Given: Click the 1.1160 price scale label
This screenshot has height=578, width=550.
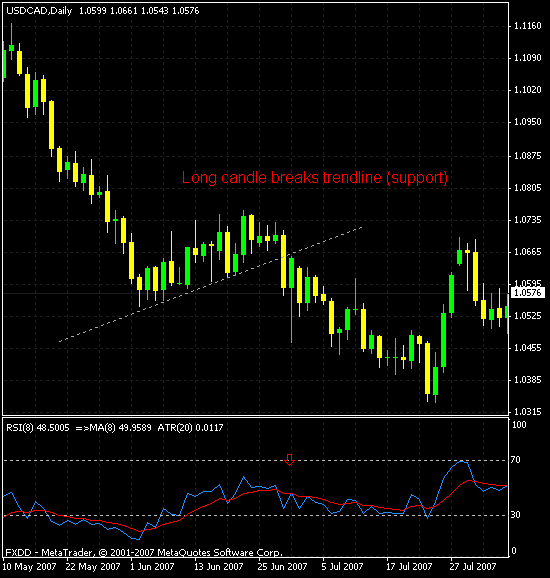Looking at the screenshot, I should click(528, 26).
